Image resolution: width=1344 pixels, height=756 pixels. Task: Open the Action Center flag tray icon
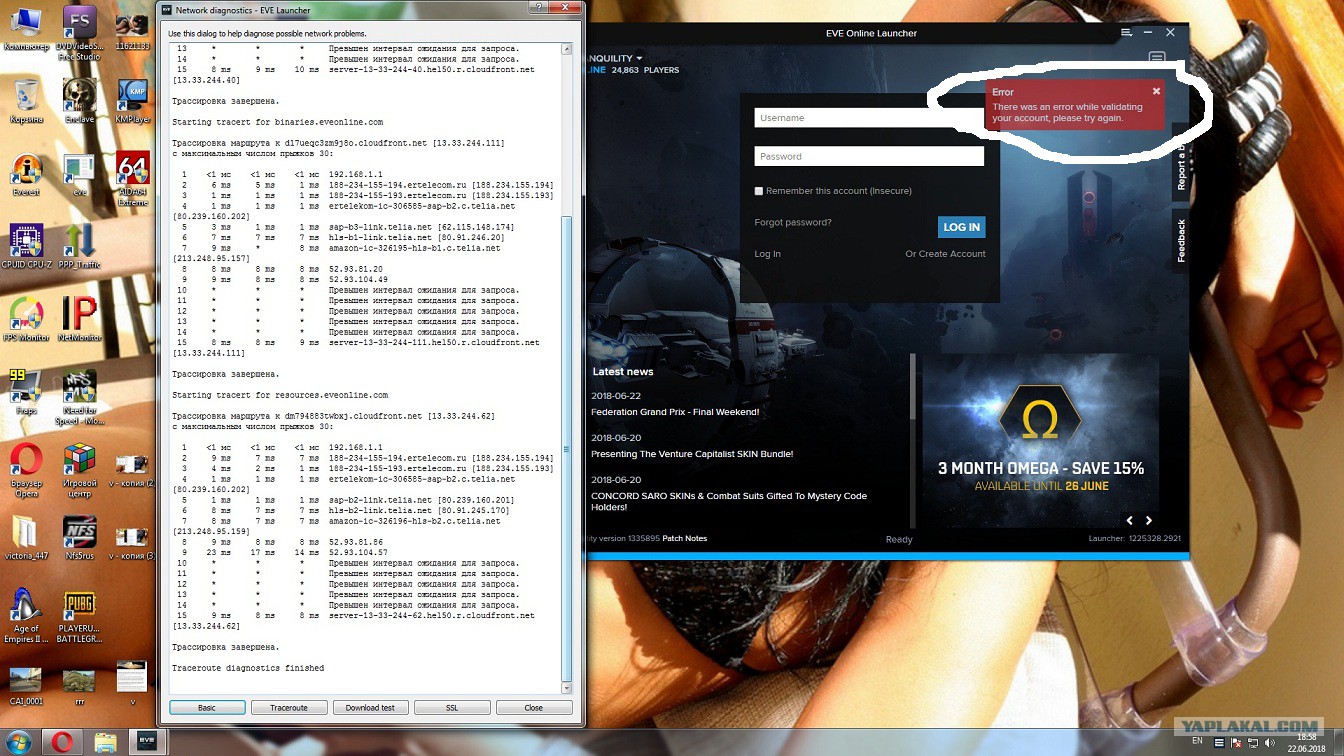(1237, 743)
